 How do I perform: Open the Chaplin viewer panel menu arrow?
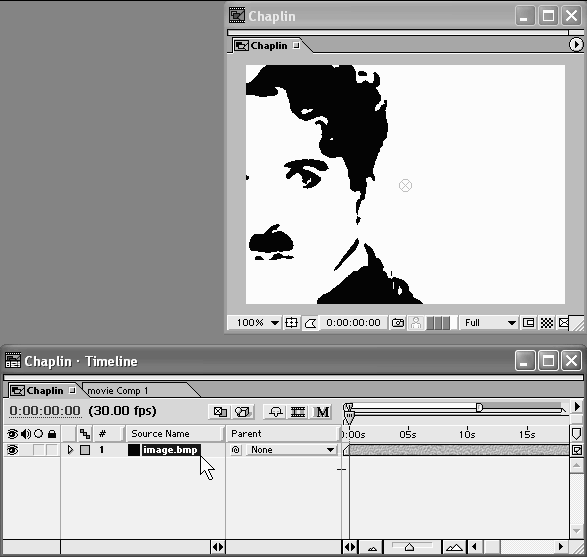click(576, 45)
